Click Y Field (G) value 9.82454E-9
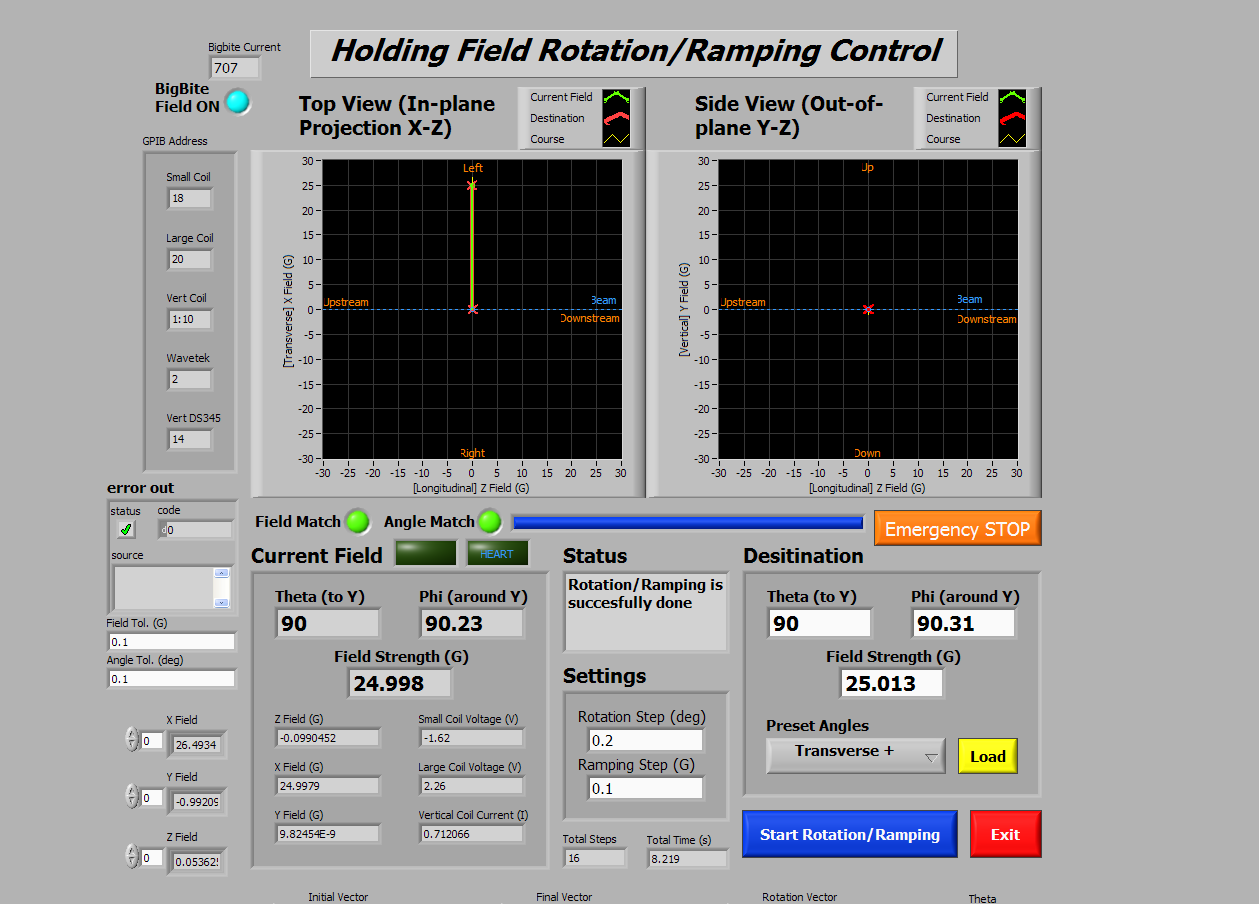 click(328, 834)
